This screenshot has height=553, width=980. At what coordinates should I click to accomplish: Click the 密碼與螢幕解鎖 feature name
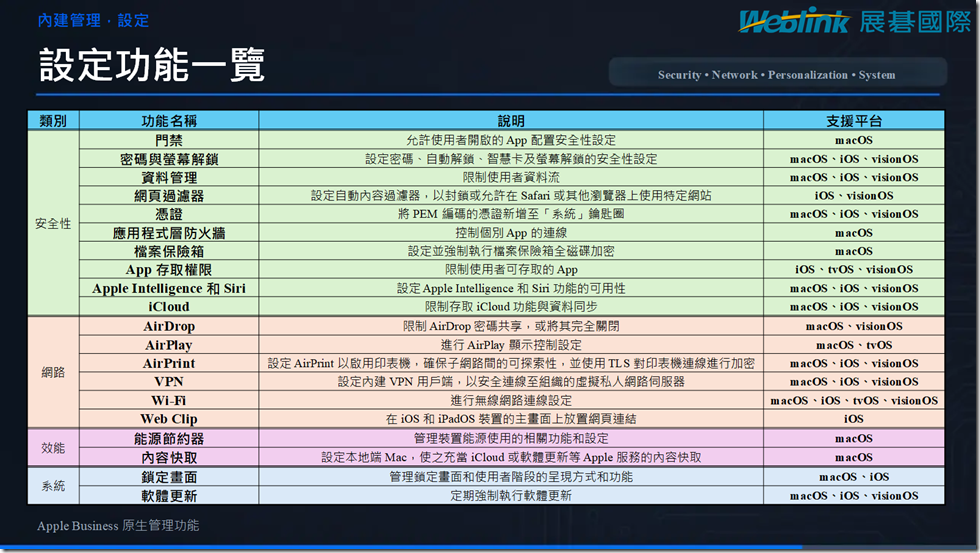click(169, 159)
